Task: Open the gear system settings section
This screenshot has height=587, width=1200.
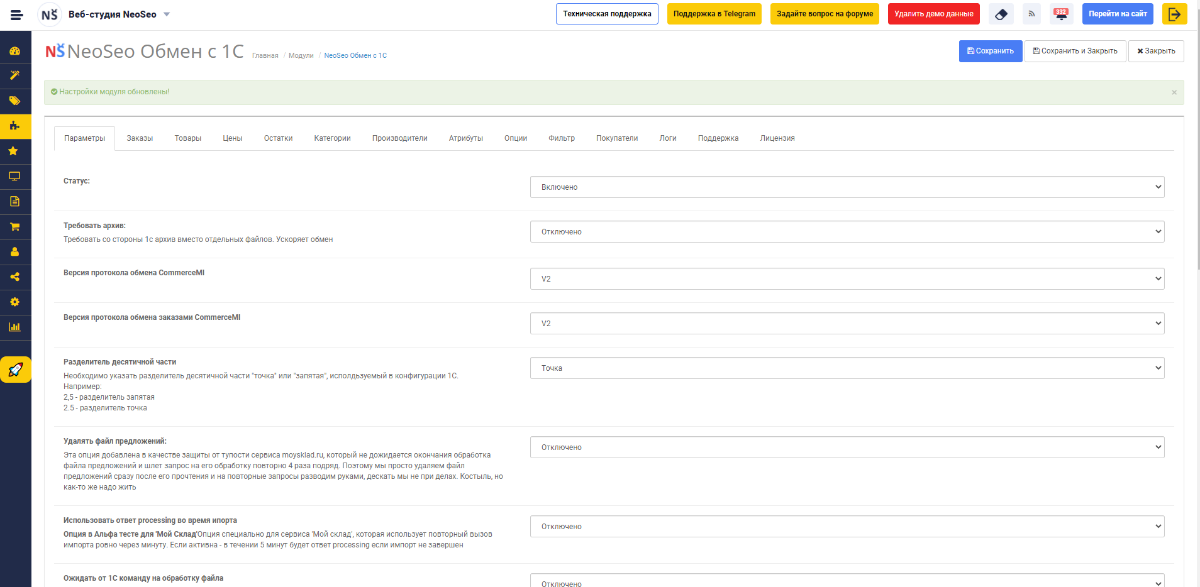Action: 15,301
